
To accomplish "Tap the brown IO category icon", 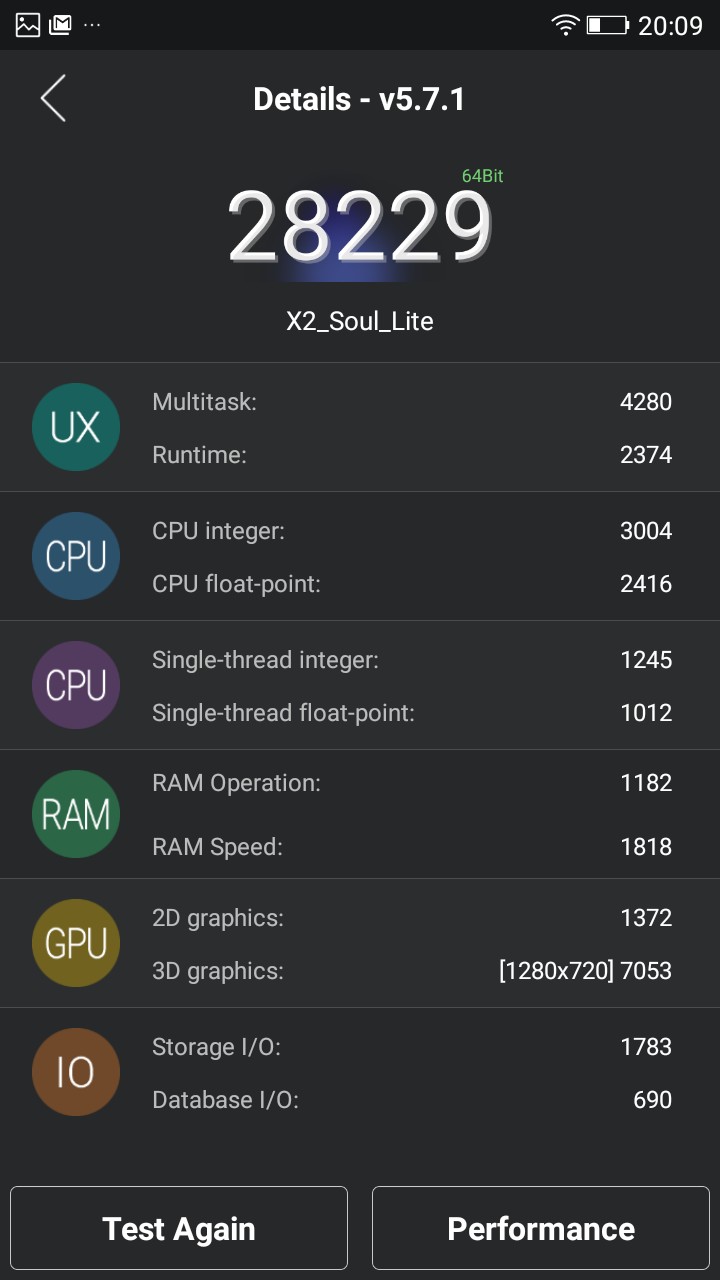I will click(76, 1072).
